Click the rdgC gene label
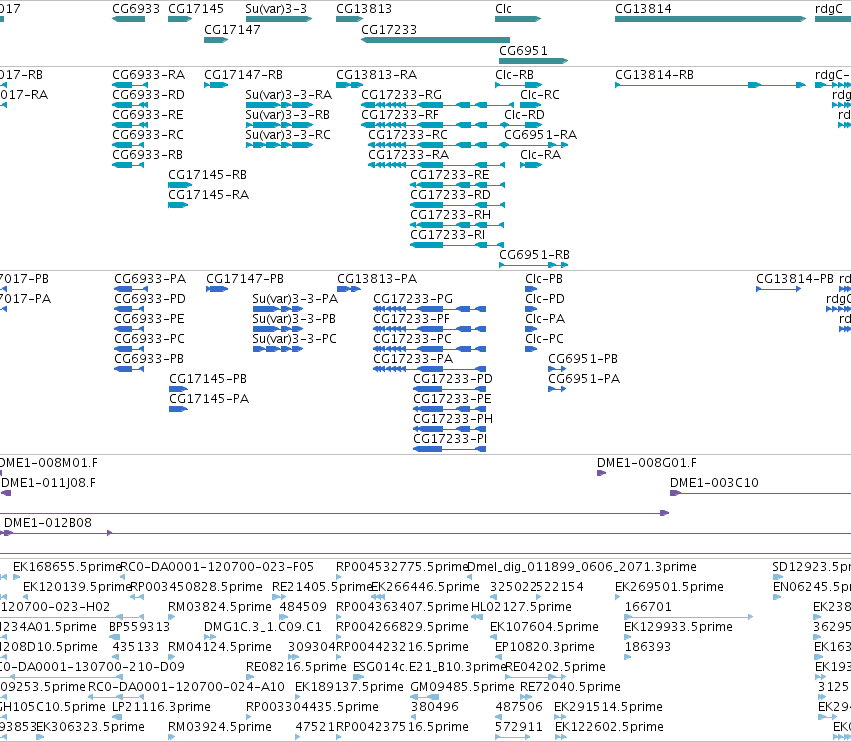Viewport: 851px width, 742px height. pos(829,9)
